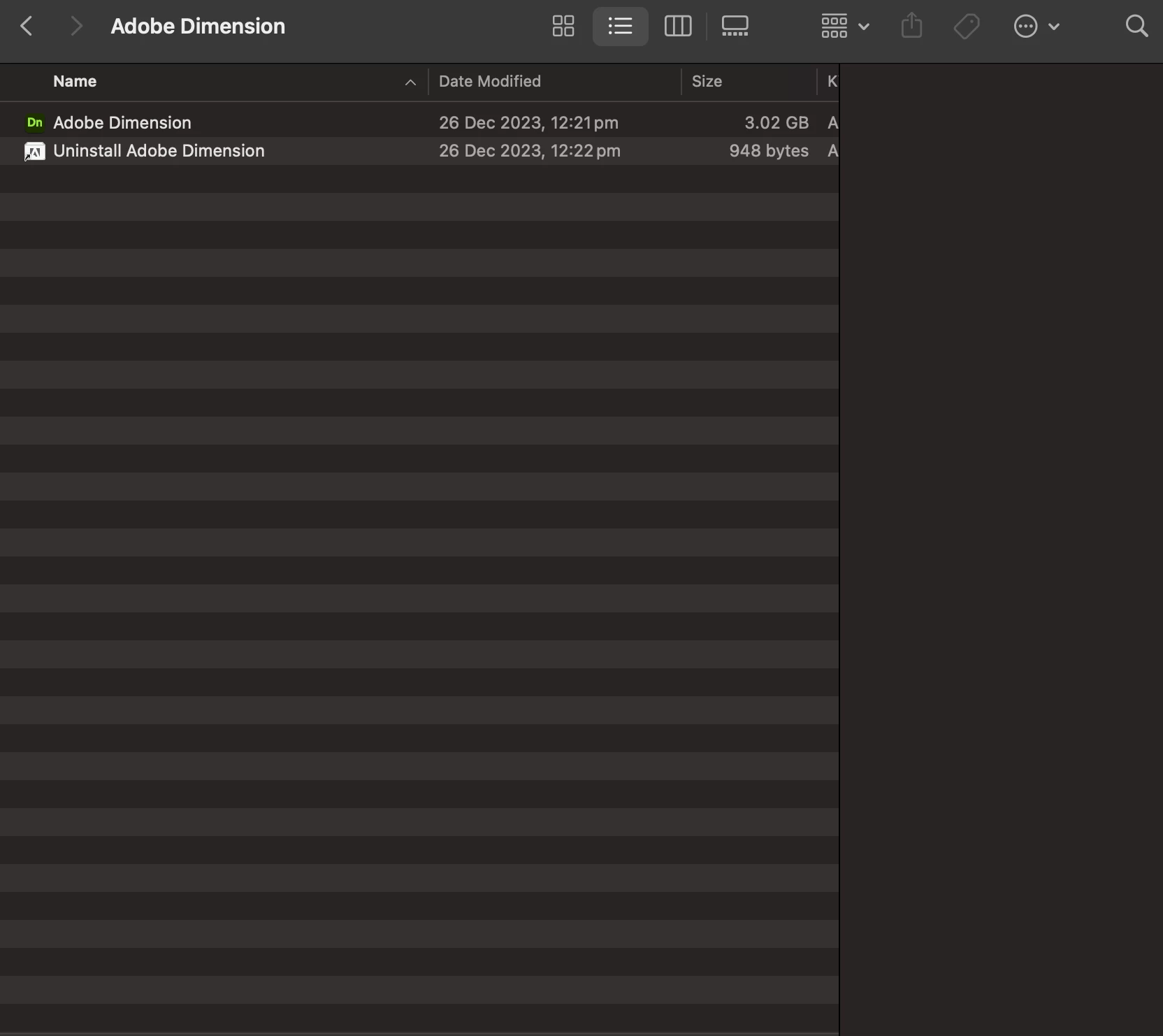Switch to column view
This screenshot has width=1163, height=1036.
tap(677, 27)
